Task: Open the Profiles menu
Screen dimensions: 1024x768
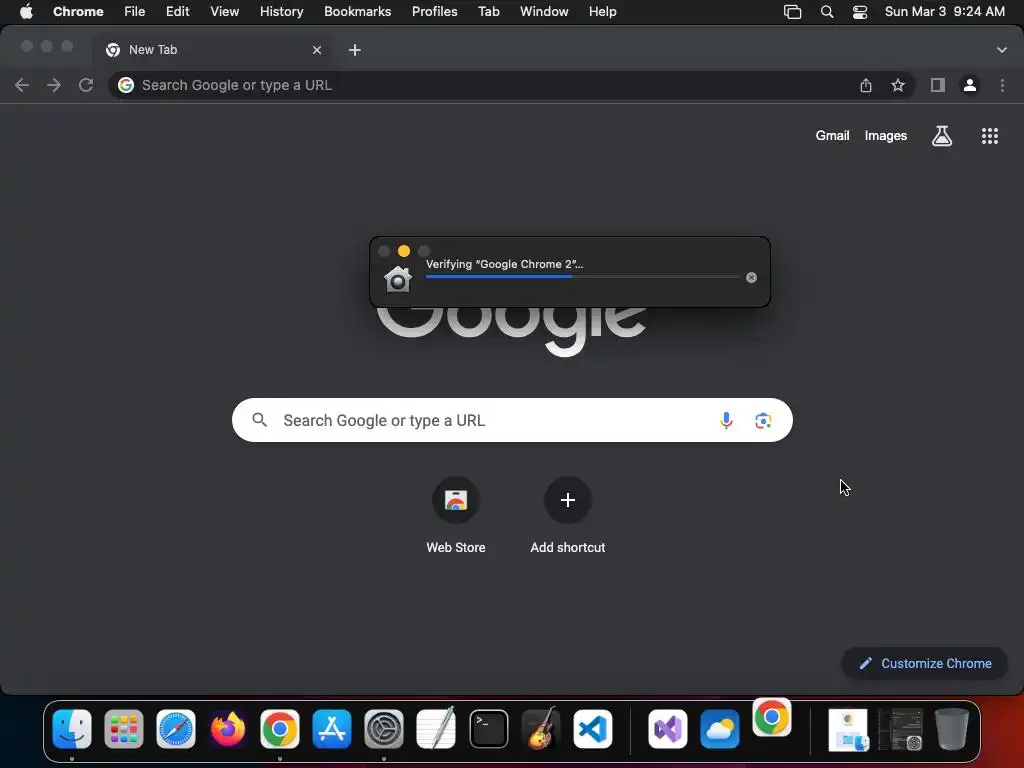Action: 434,12
